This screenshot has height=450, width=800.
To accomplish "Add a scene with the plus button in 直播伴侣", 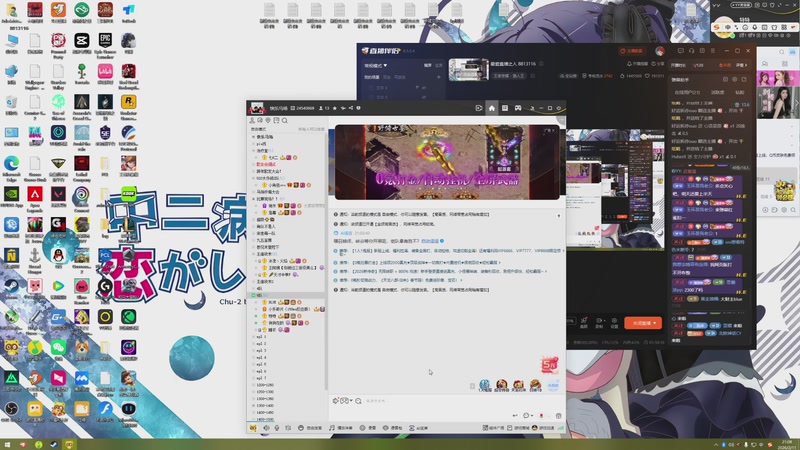I will coord(438,77).
